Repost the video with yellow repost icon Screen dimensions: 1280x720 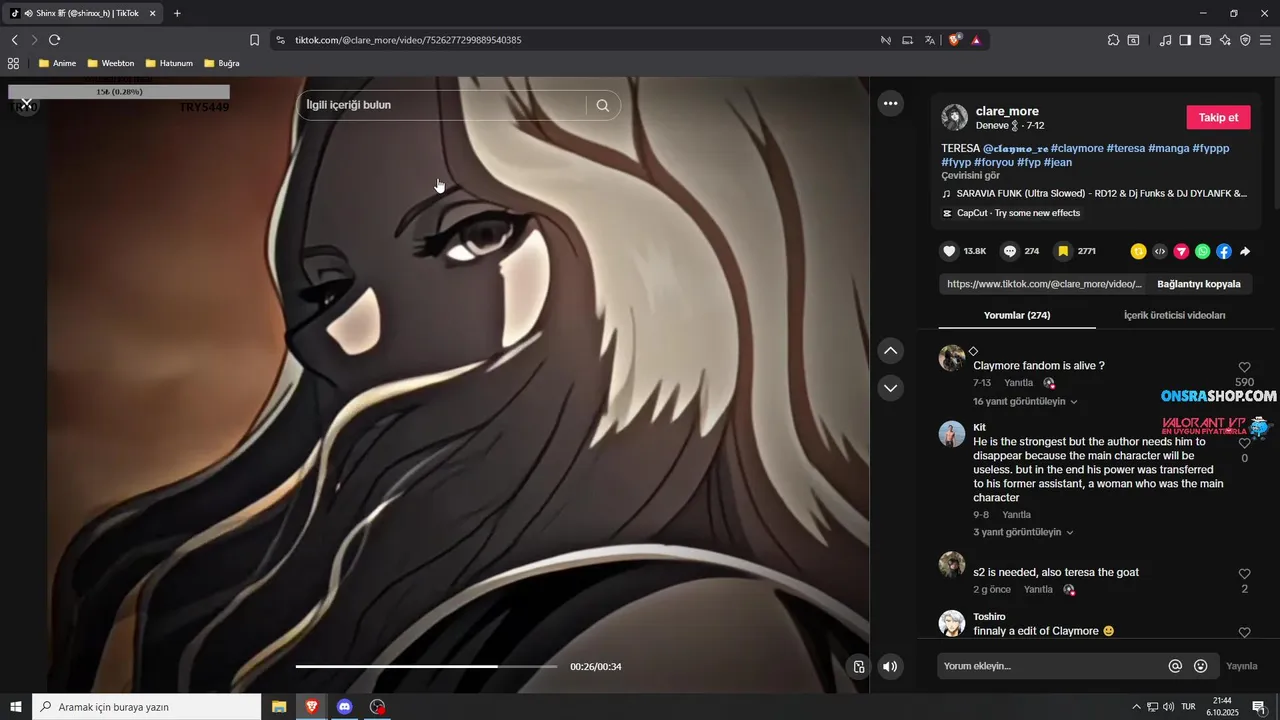[1138, 252]
